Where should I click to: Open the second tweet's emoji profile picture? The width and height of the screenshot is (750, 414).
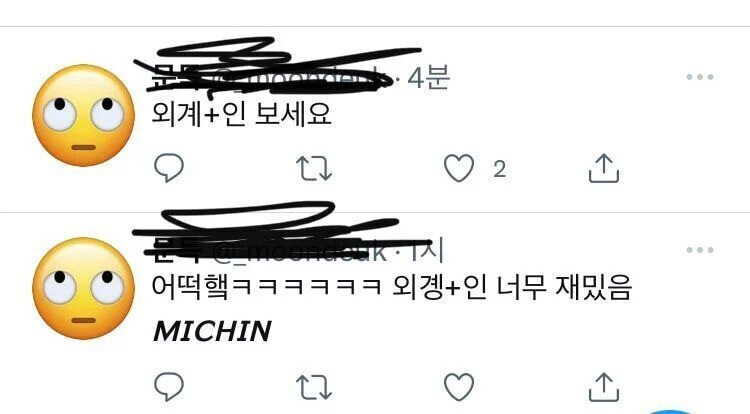pos(83,288)
